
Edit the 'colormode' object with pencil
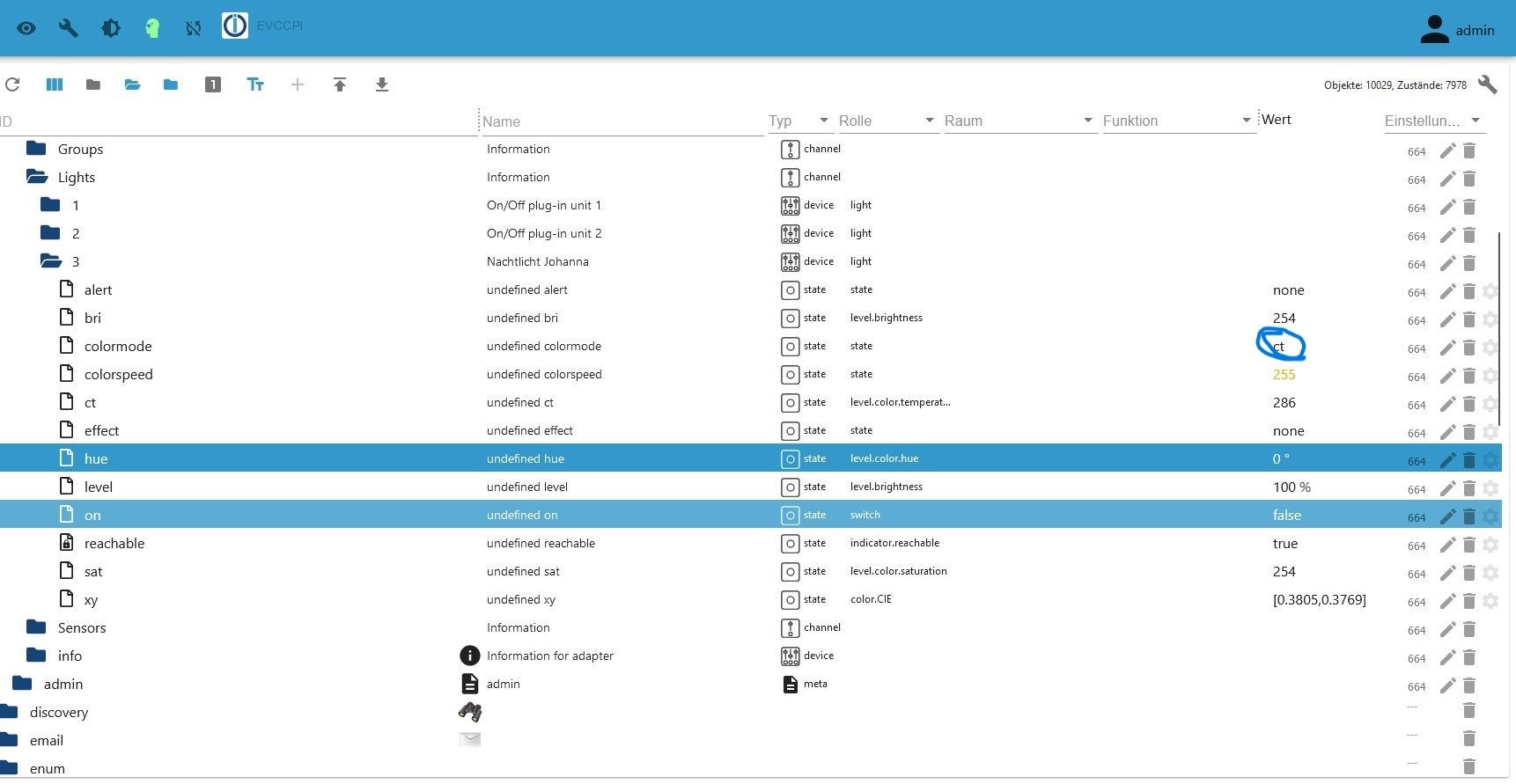[x=1447, y=348]
